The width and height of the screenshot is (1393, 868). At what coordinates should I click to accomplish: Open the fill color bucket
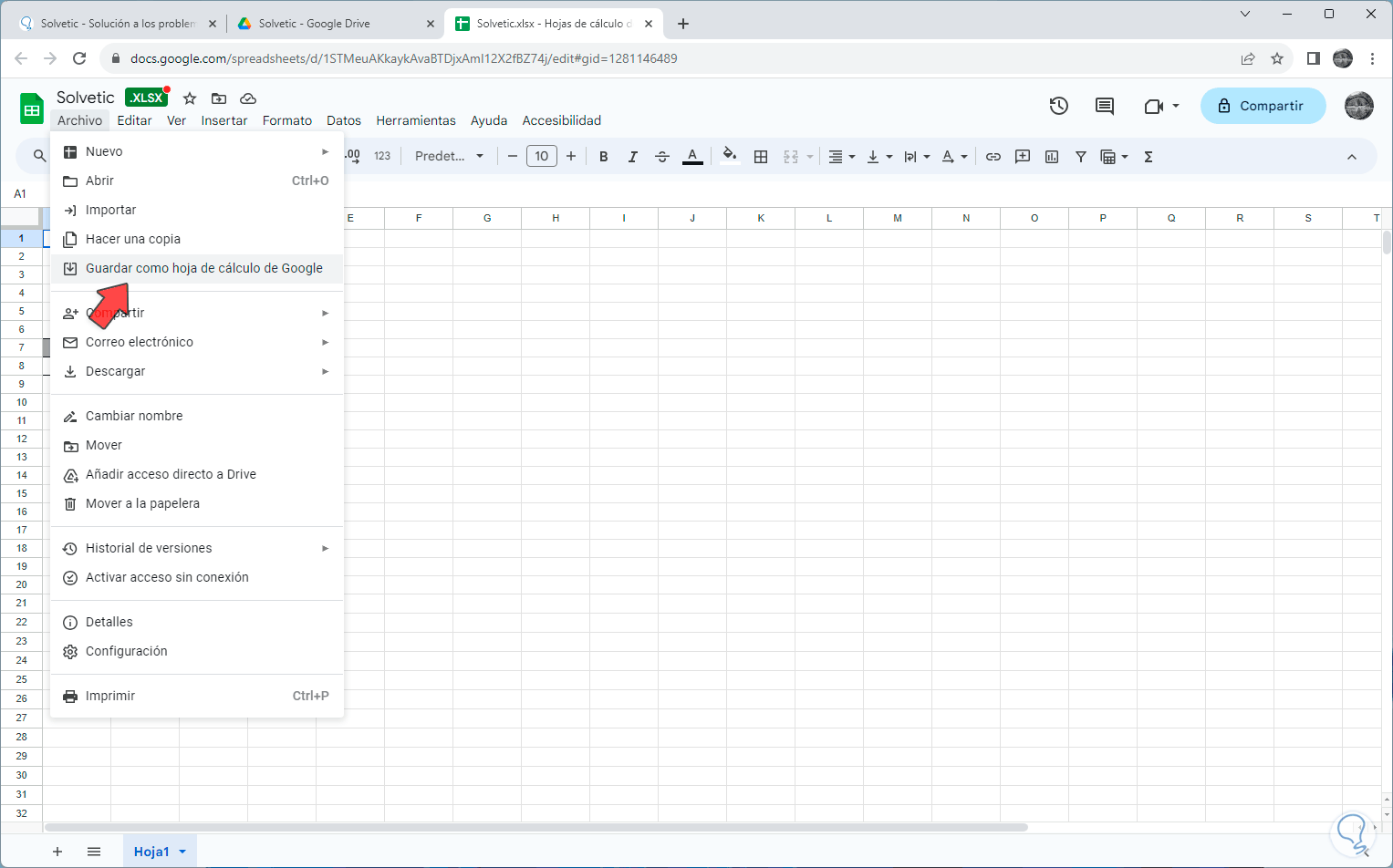(730, 156)
